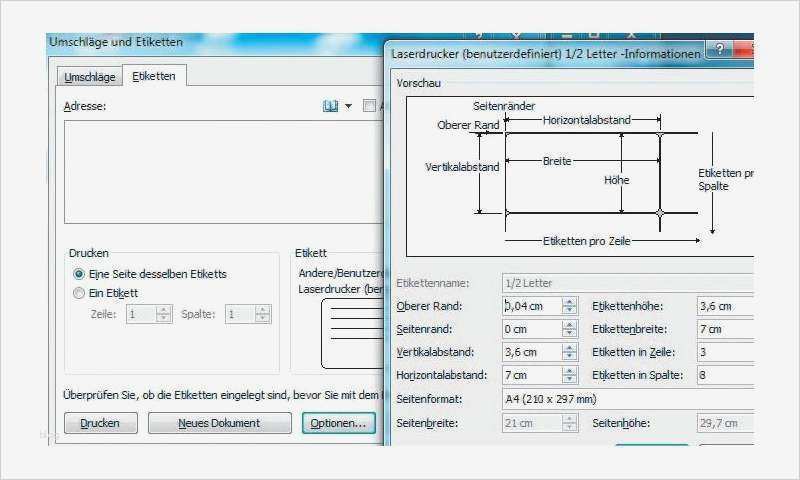Click the Seitenhöhe field showing 29,7 cm
The image size is (800, 480).
pos(726,423)
